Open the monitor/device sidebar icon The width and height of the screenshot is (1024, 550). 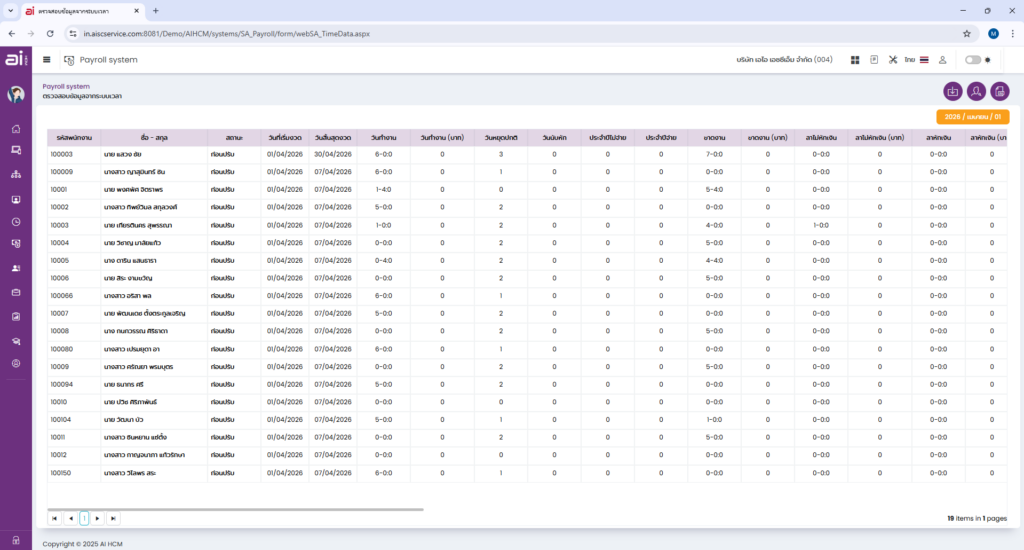(x=16, y=150)
